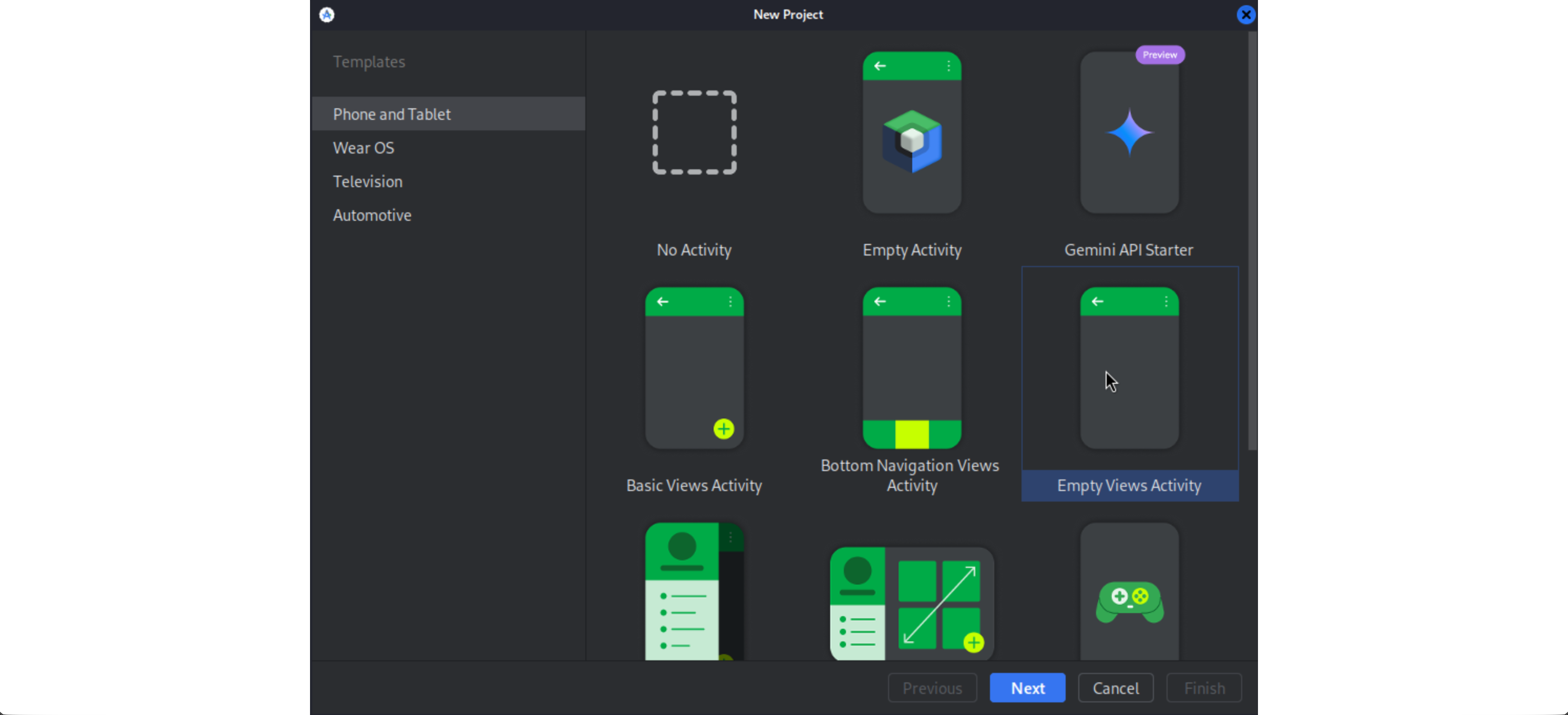Switch to Automotive templates

click(448, 214)
